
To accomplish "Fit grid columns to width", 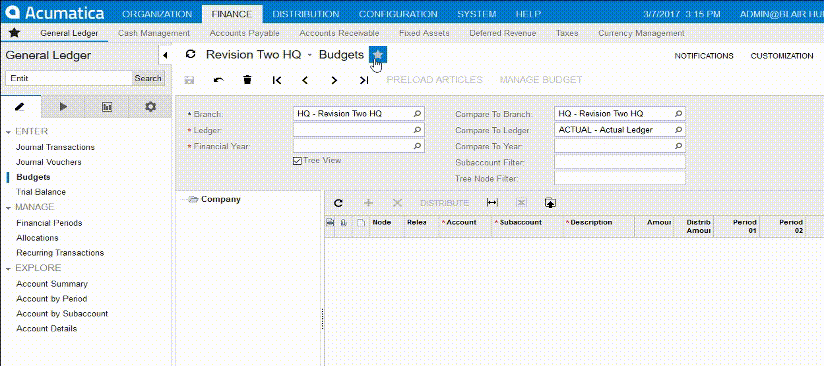I will 492,203.
